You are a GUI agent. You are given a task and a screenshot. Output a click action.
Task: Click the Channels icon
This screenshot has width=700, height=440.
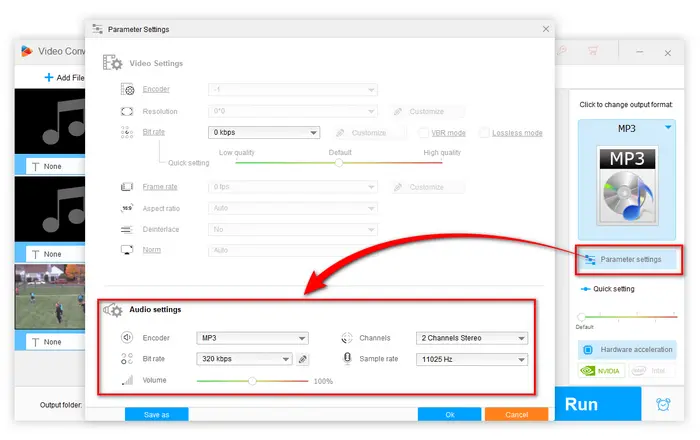[347, 338]
